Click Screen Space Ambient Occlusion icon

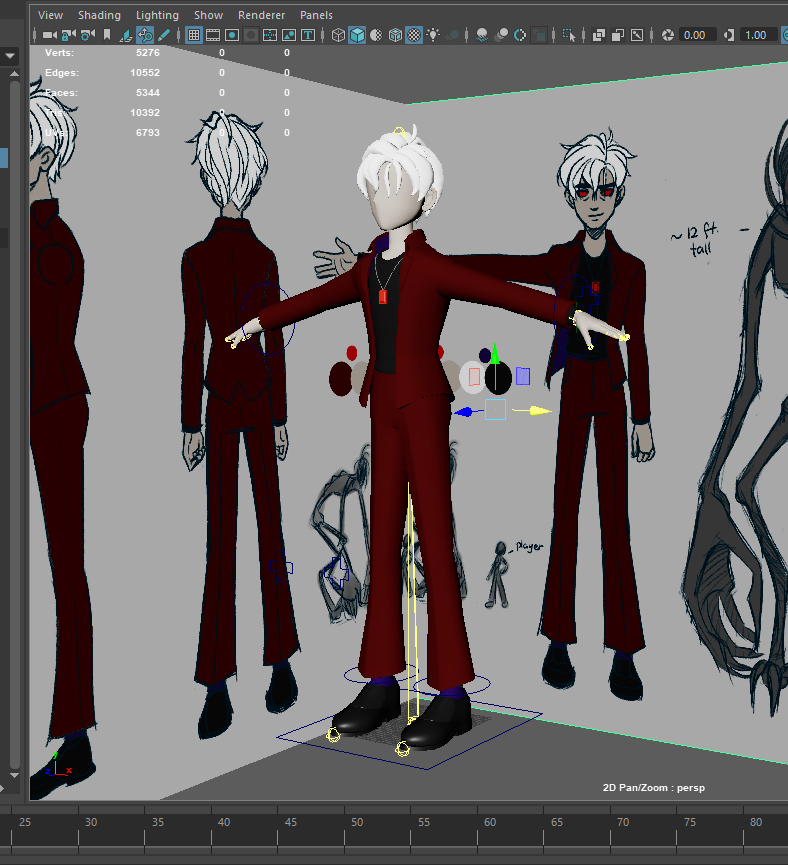pyautogui.click(x=482, y=35)
